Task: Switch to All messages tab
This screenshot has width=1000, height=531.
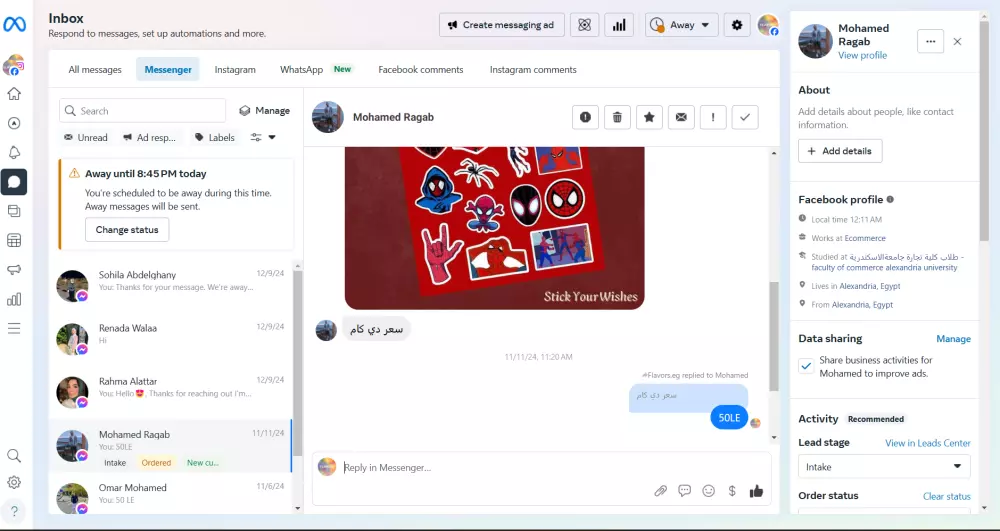Action: (x=95, y=69)
